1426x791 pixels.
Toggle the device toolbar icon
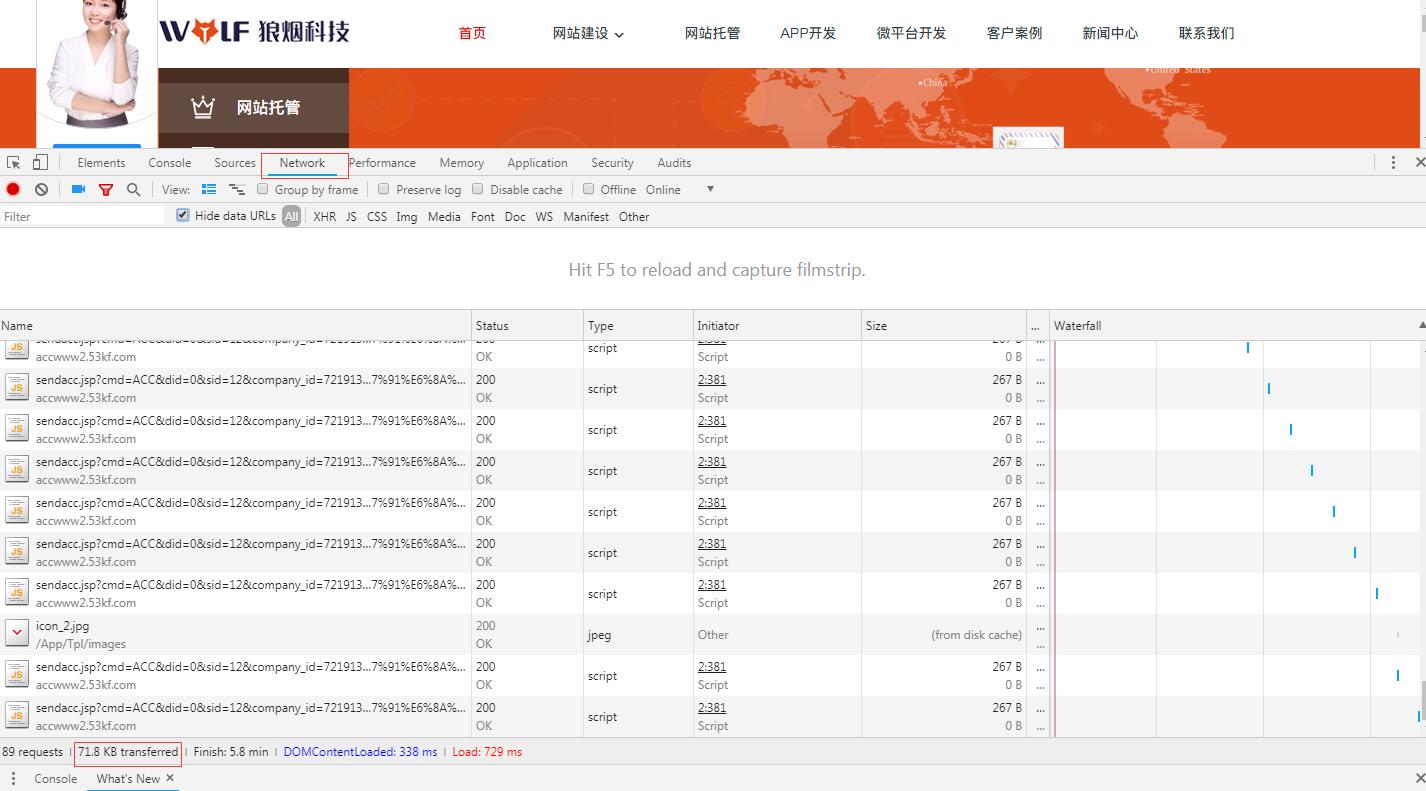click(x=40, y=161)
